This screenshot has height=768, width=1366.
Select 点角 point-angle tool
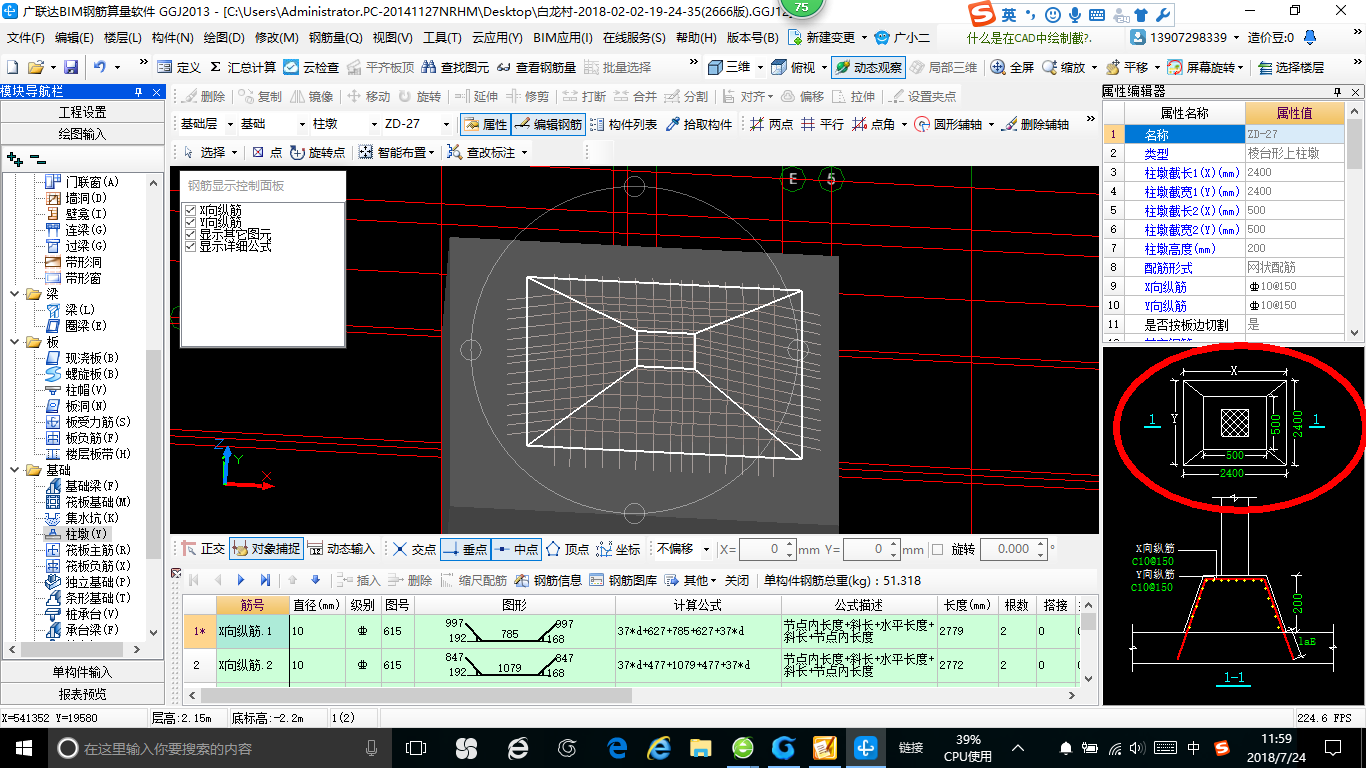point(873,125)
